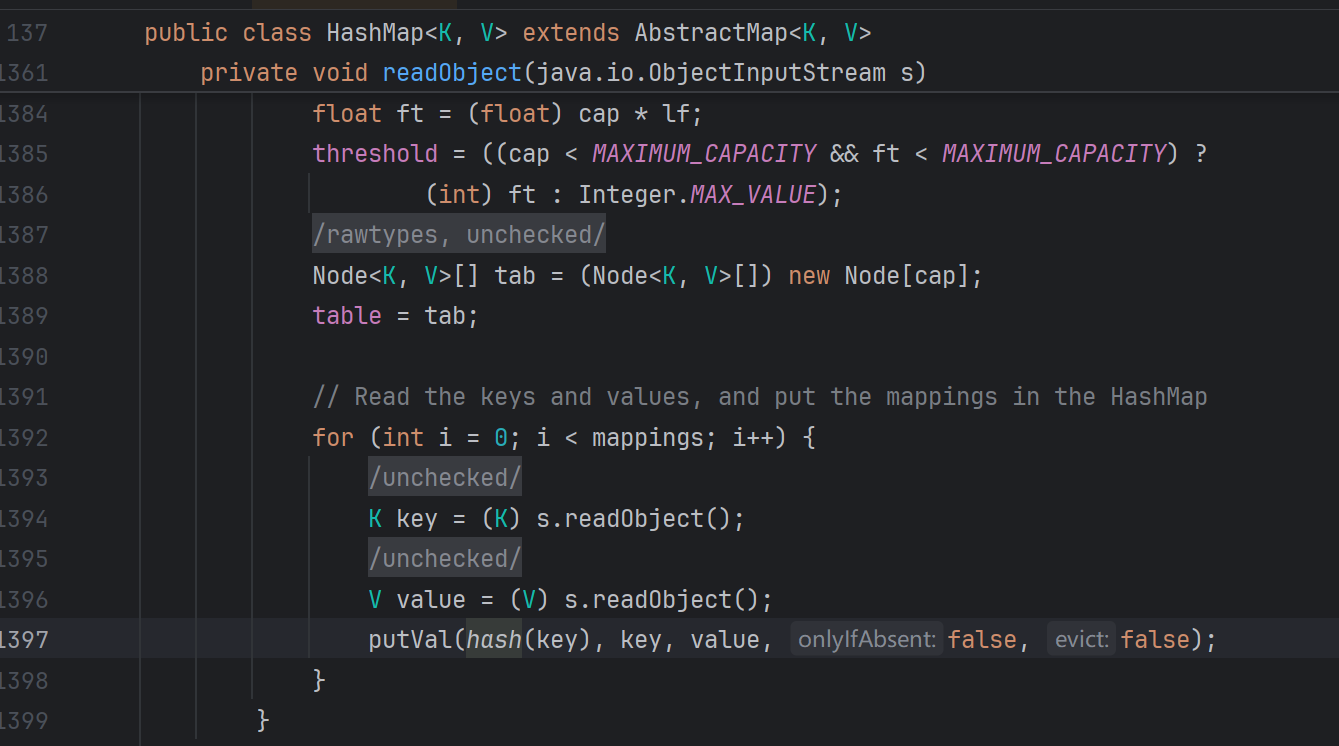This screenshot has width=1339, height=746.
Task: Expand the folded "/unchecked/" above the V value line
Action: 444,558
